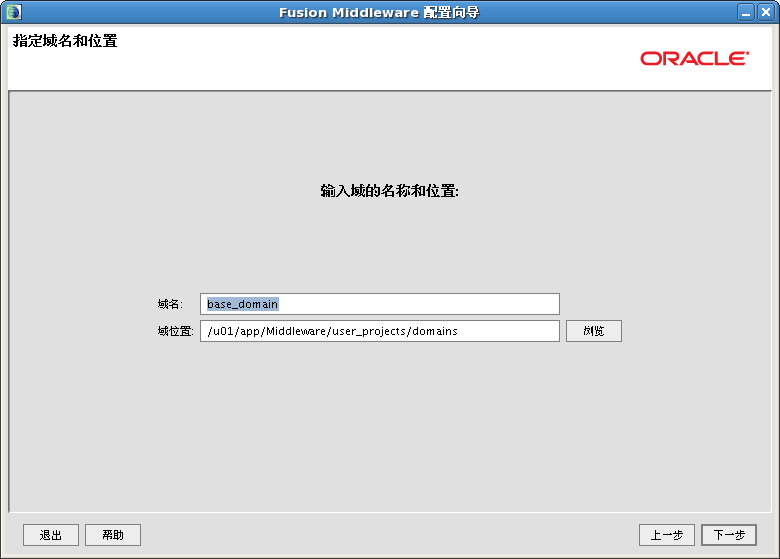The height and width of the screenshot is (559, 780).
Task: Click the 域位置 label
Action: 176,331
